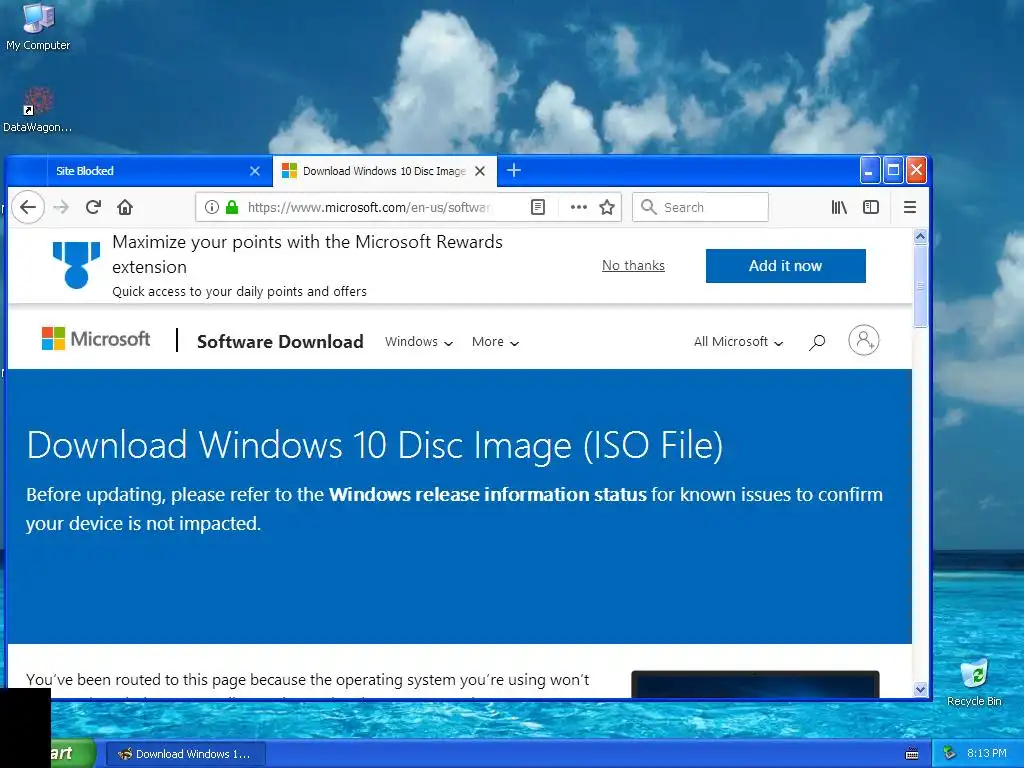Open the Software Download link
Screen dimensions: 1024x768
coord(280,342)
